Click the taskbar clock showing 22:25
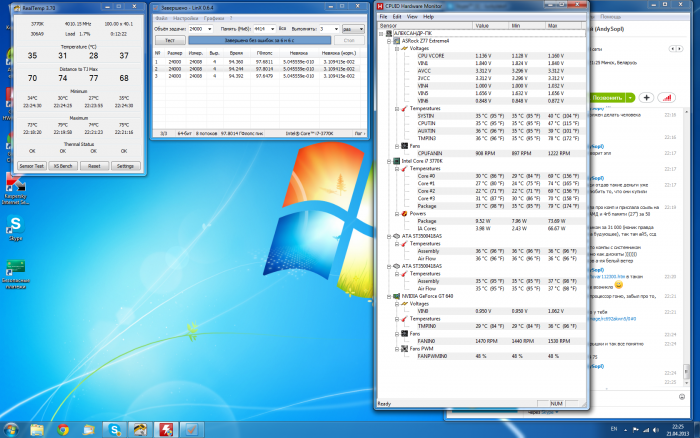Image resolution: width=700 pixels, height=438 pixels. coord(678,430)
